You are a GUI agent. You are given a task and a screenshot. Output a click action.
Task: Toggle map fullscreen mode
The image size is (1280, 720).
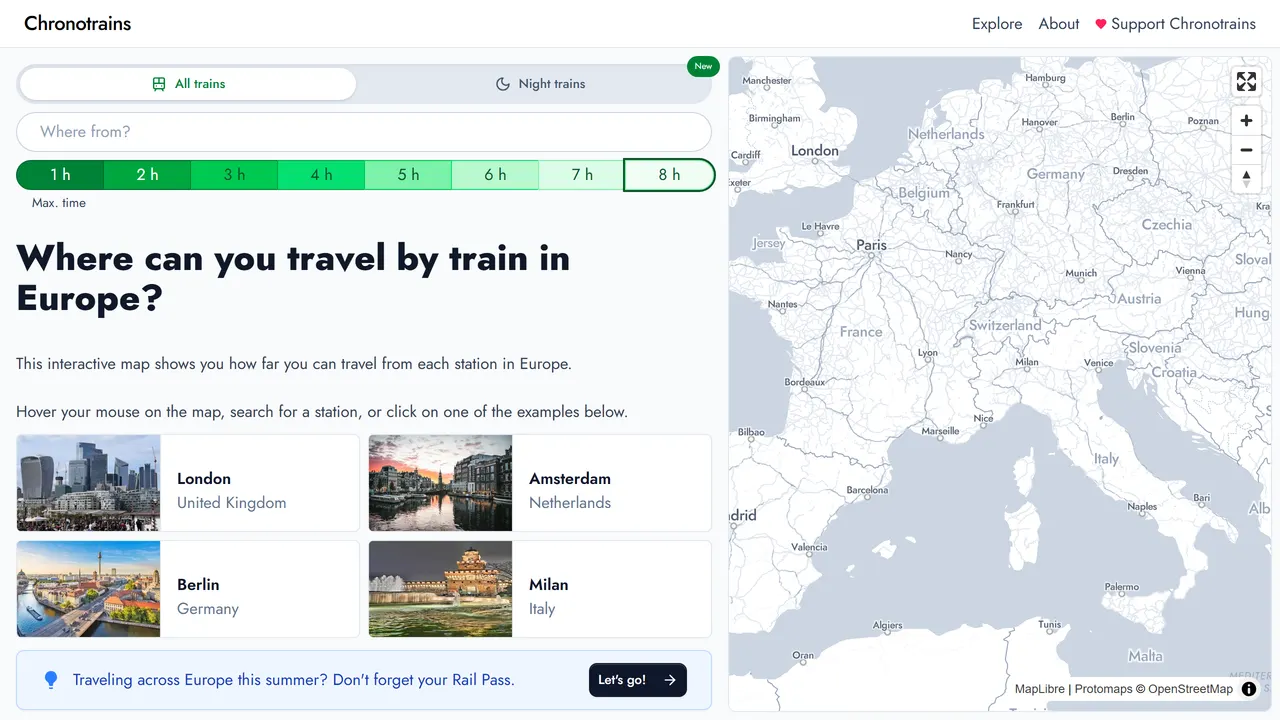point(1246,82)
